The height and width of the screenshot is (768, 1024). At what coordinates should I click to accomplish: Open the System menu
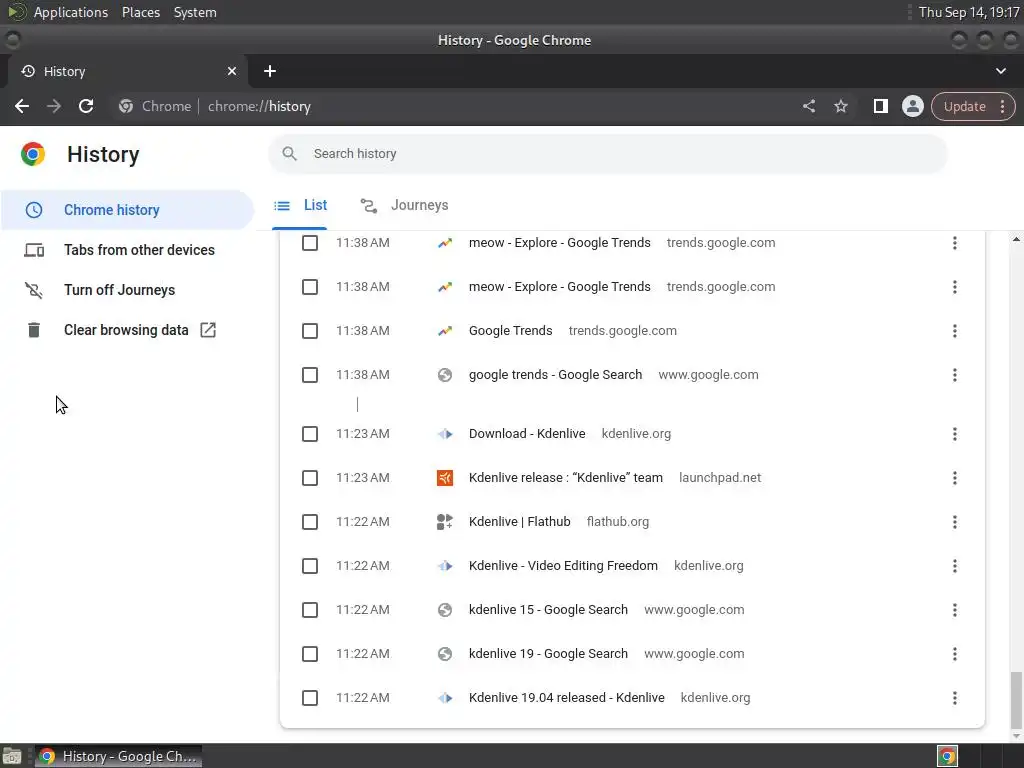click(x=195, y=12)
